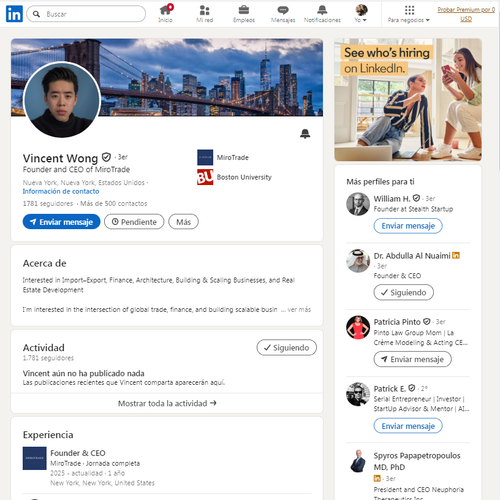Open Spyros Papapetropoulos avatar
500x500 pixels.
tap(358, 461)
